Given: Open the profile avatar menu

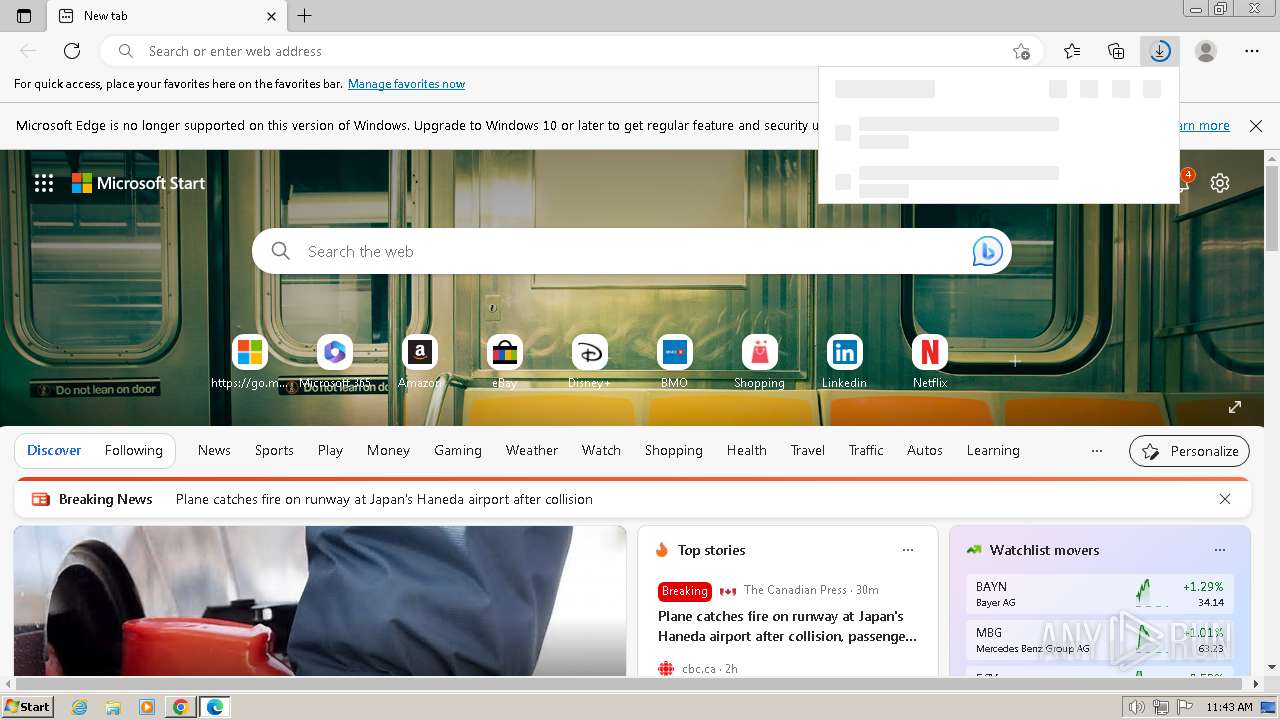Looking at the screenshot, I should [1206, 51].
